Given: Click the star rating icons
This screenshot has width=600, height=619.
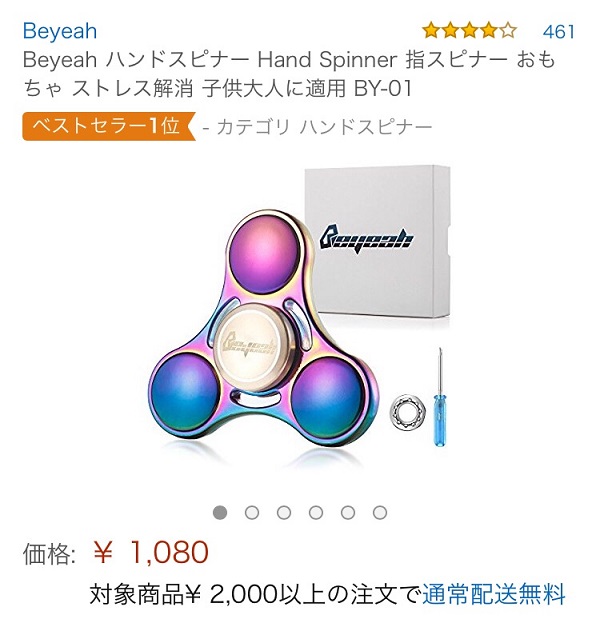Looking at the screenshot, I should (469, 31).
